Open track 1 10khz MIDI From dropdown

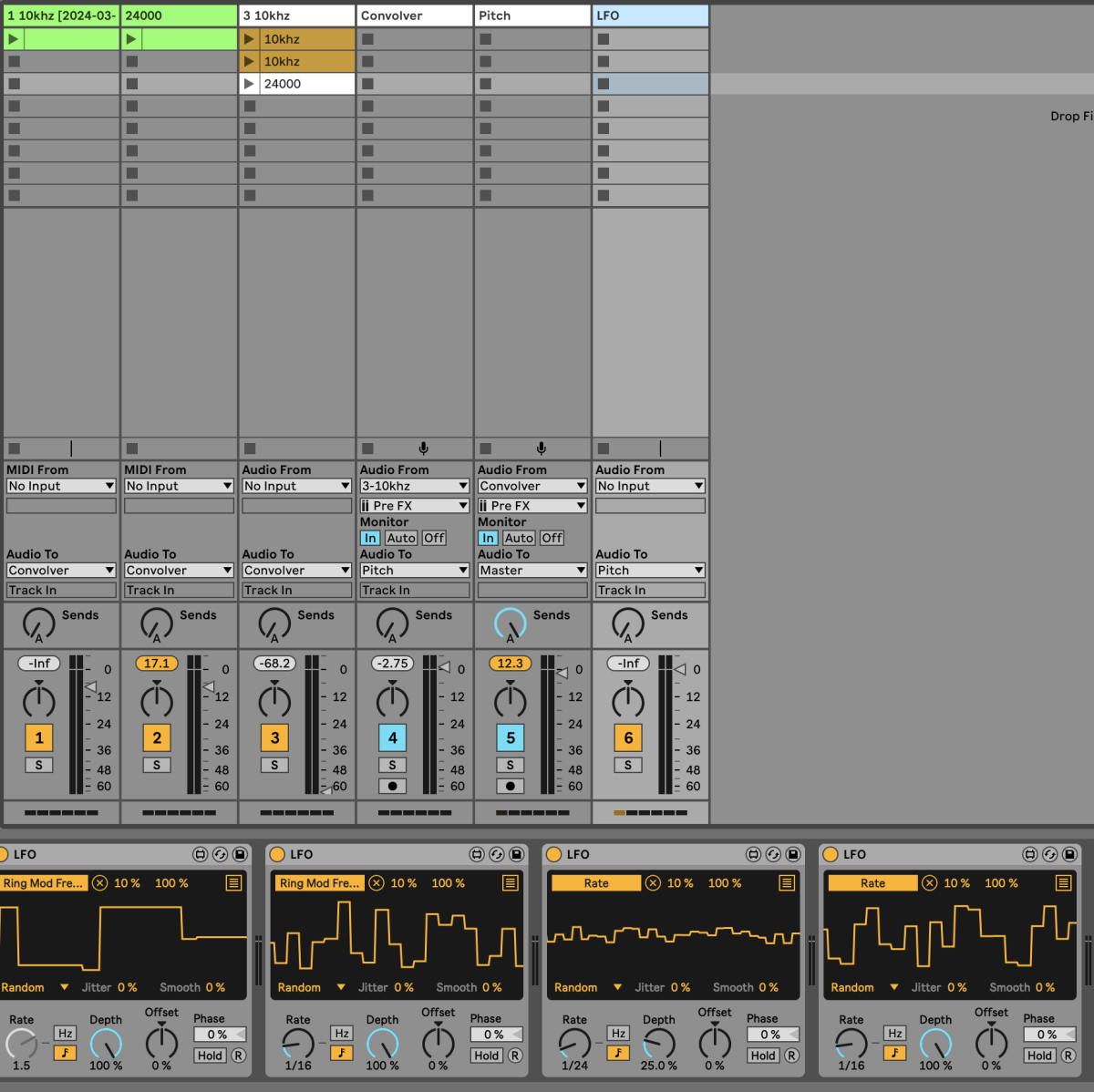point(61,486)
